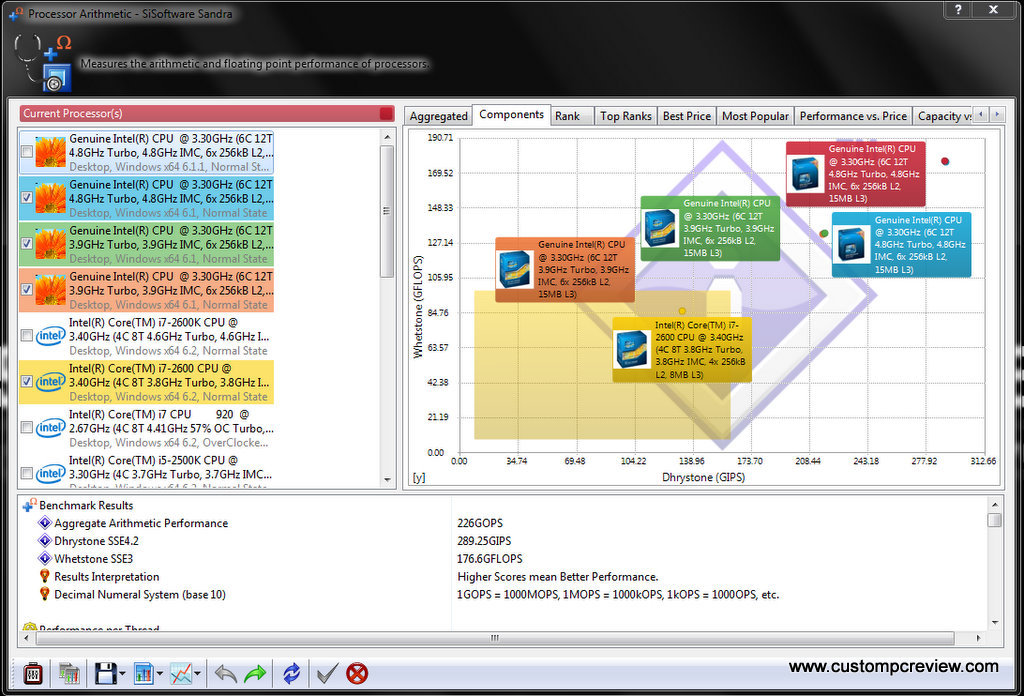Click the question mark help button in title bar
This screenshot has height=696, width=1024.
(958, 9)
